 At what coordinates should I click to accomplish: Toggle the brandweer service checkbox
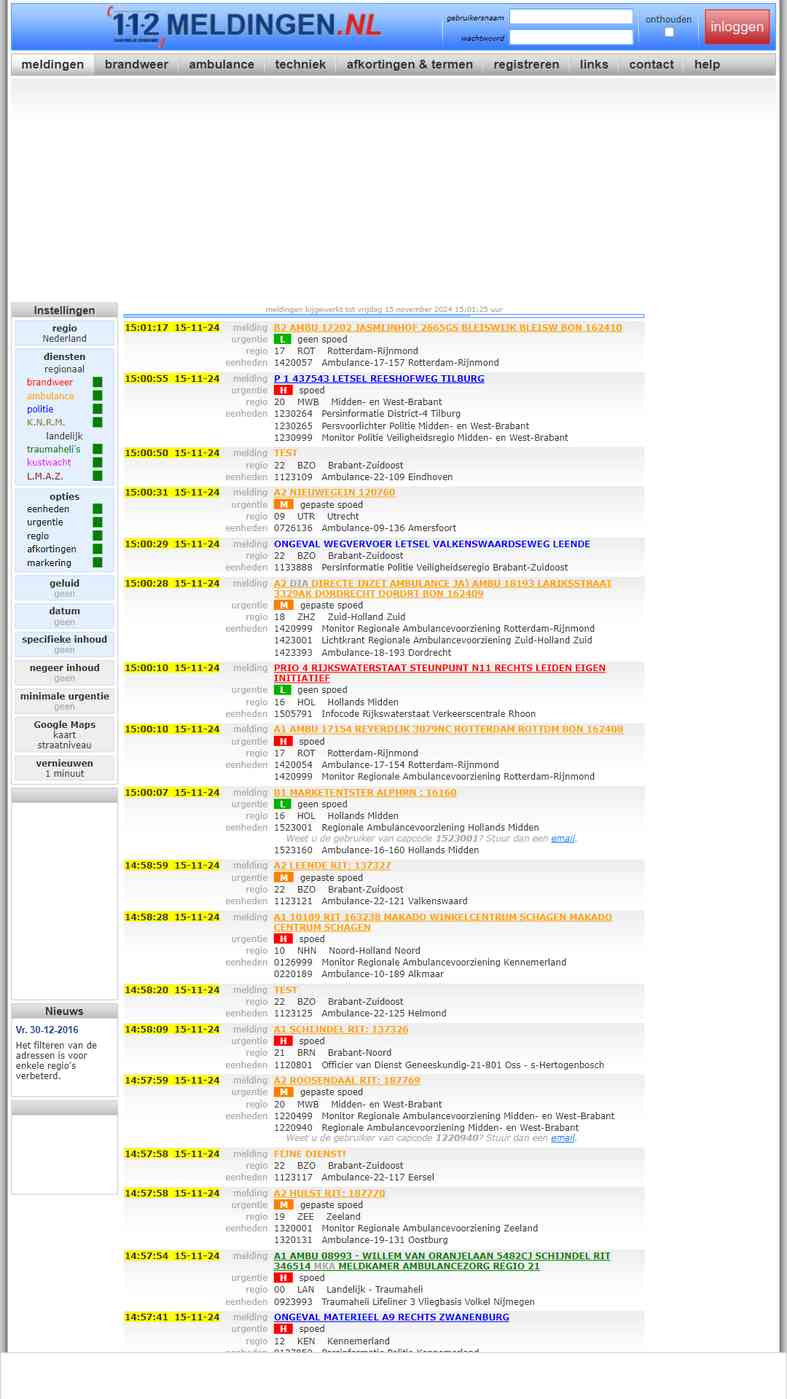coord(98,382)
